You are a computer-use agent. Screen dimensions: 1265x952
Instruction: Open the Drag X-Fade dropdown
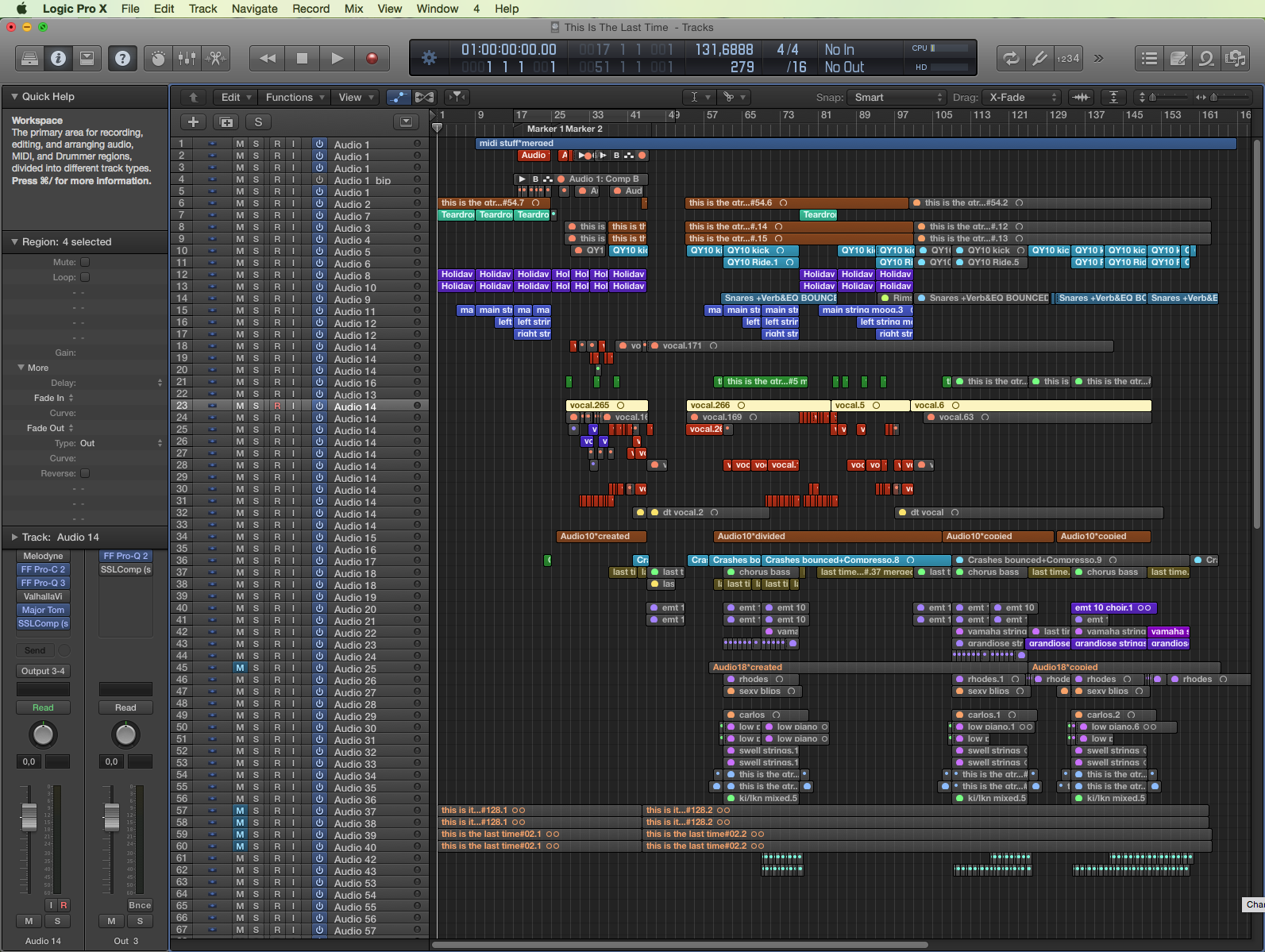[1022, 97]
